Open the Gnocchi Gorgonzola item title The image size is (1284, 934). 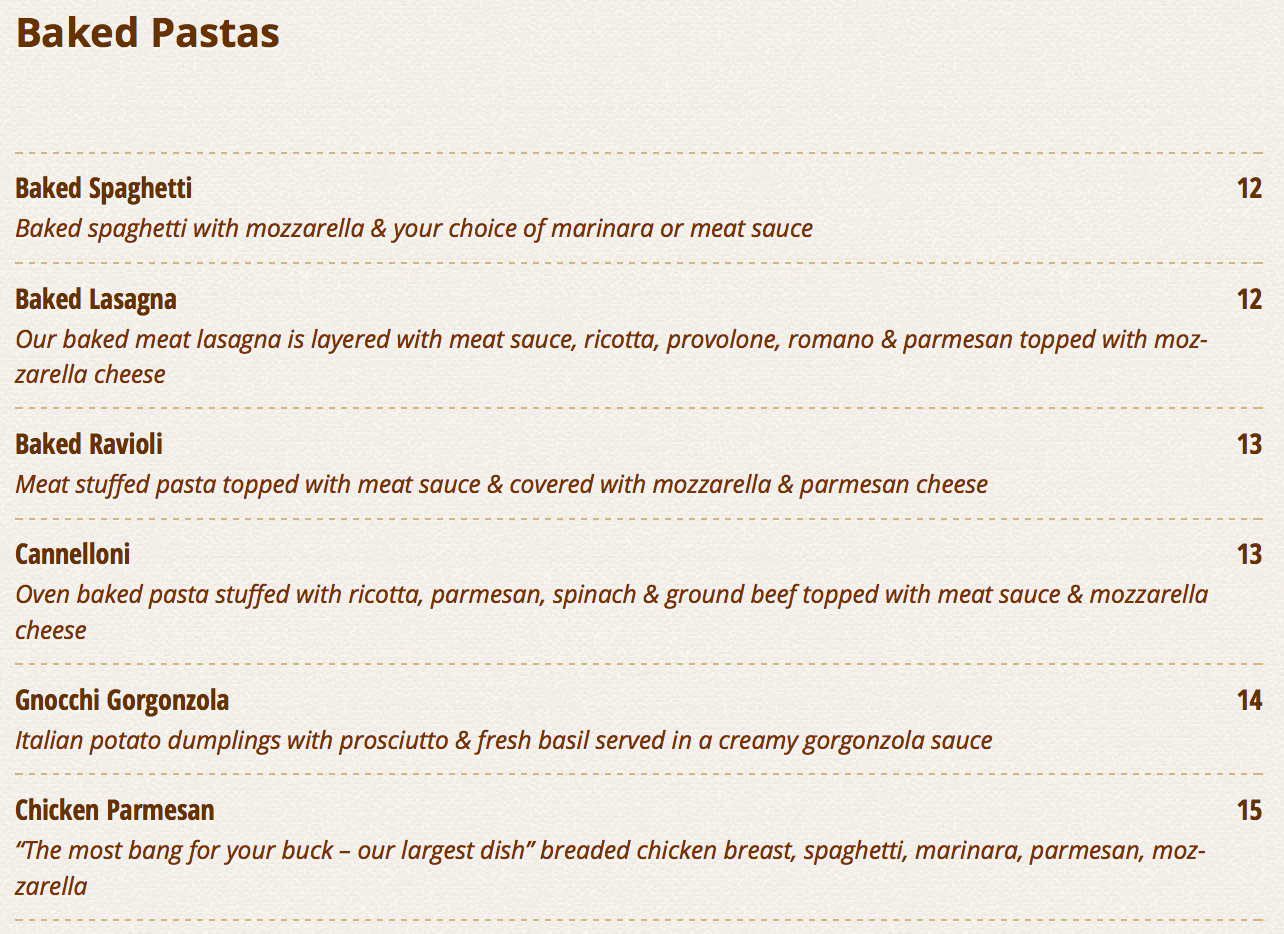(122, 700)
